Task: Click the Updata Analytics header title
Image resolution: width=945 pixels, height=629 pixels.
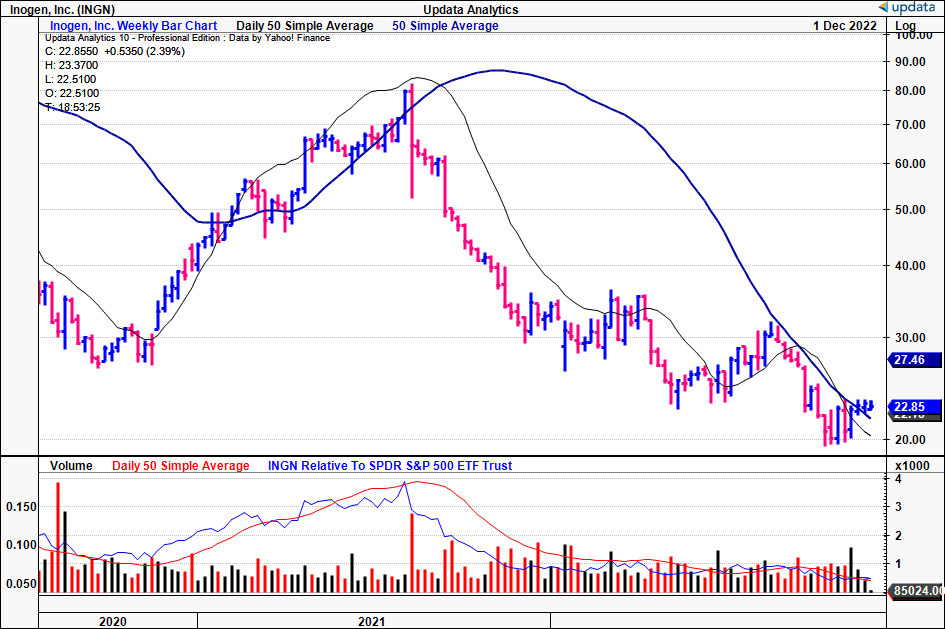Action: click(x=471, y=10)
